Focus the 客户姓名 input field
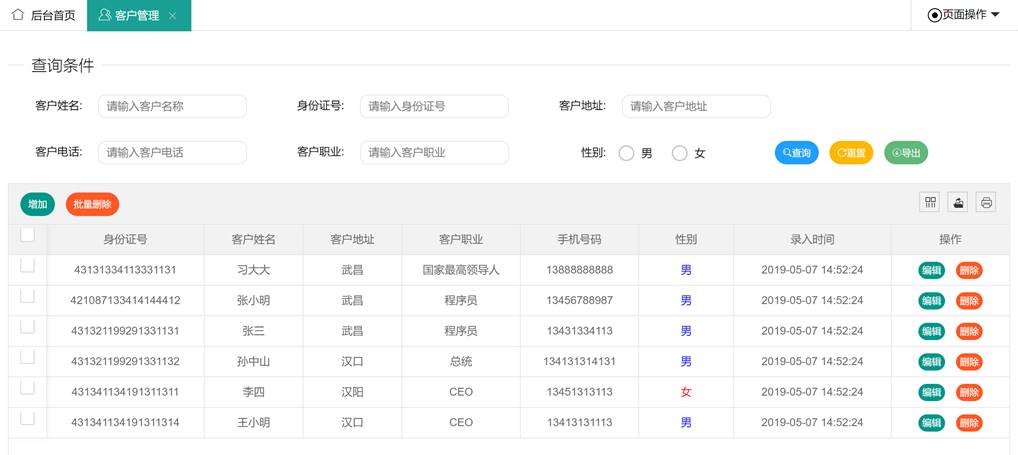This screenshot has height=455, width=1018. pyautogui.click(x=172, y=106)
